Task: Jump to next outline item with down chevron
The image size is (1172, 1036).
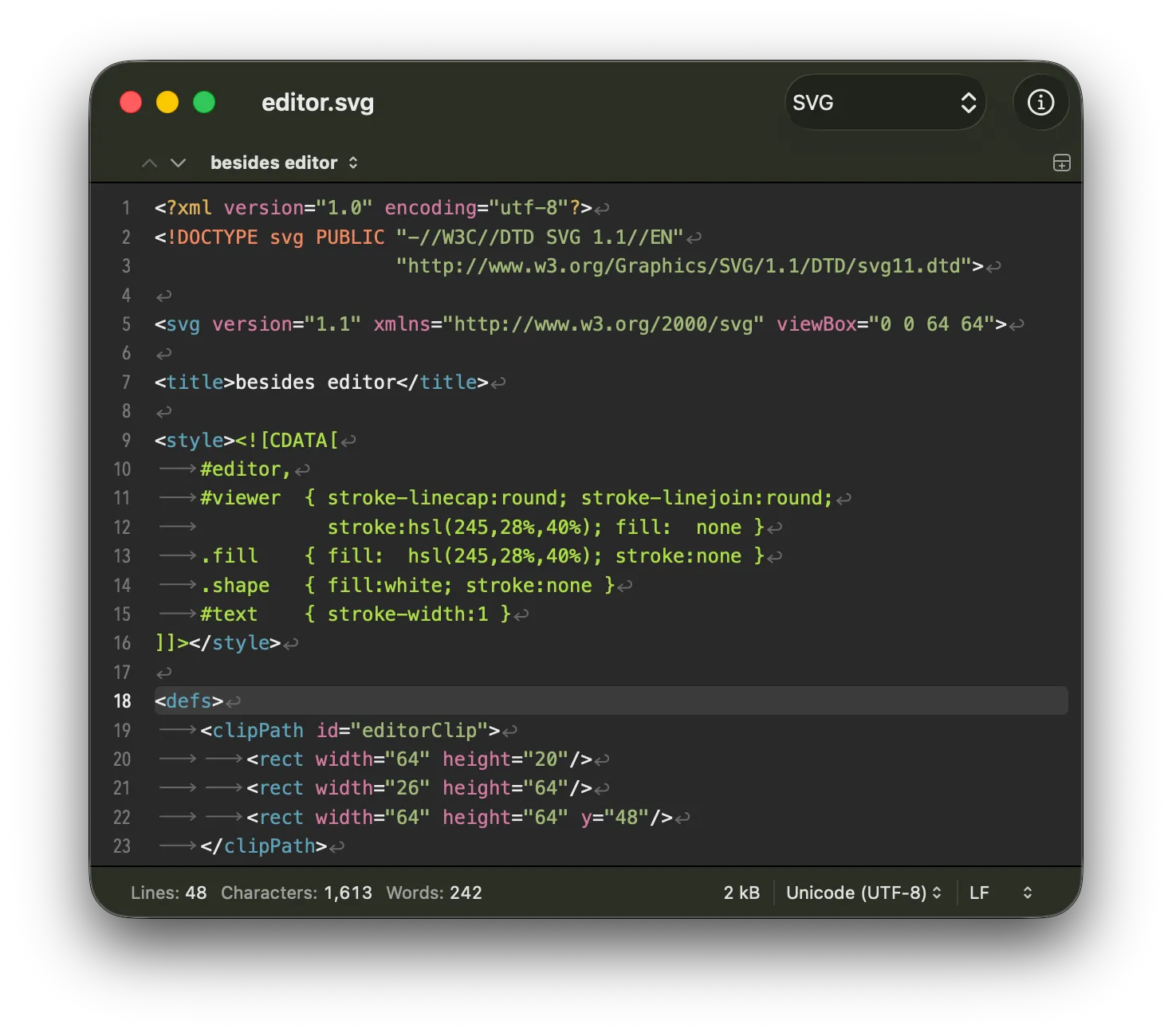Action: (x=179, y=163)
